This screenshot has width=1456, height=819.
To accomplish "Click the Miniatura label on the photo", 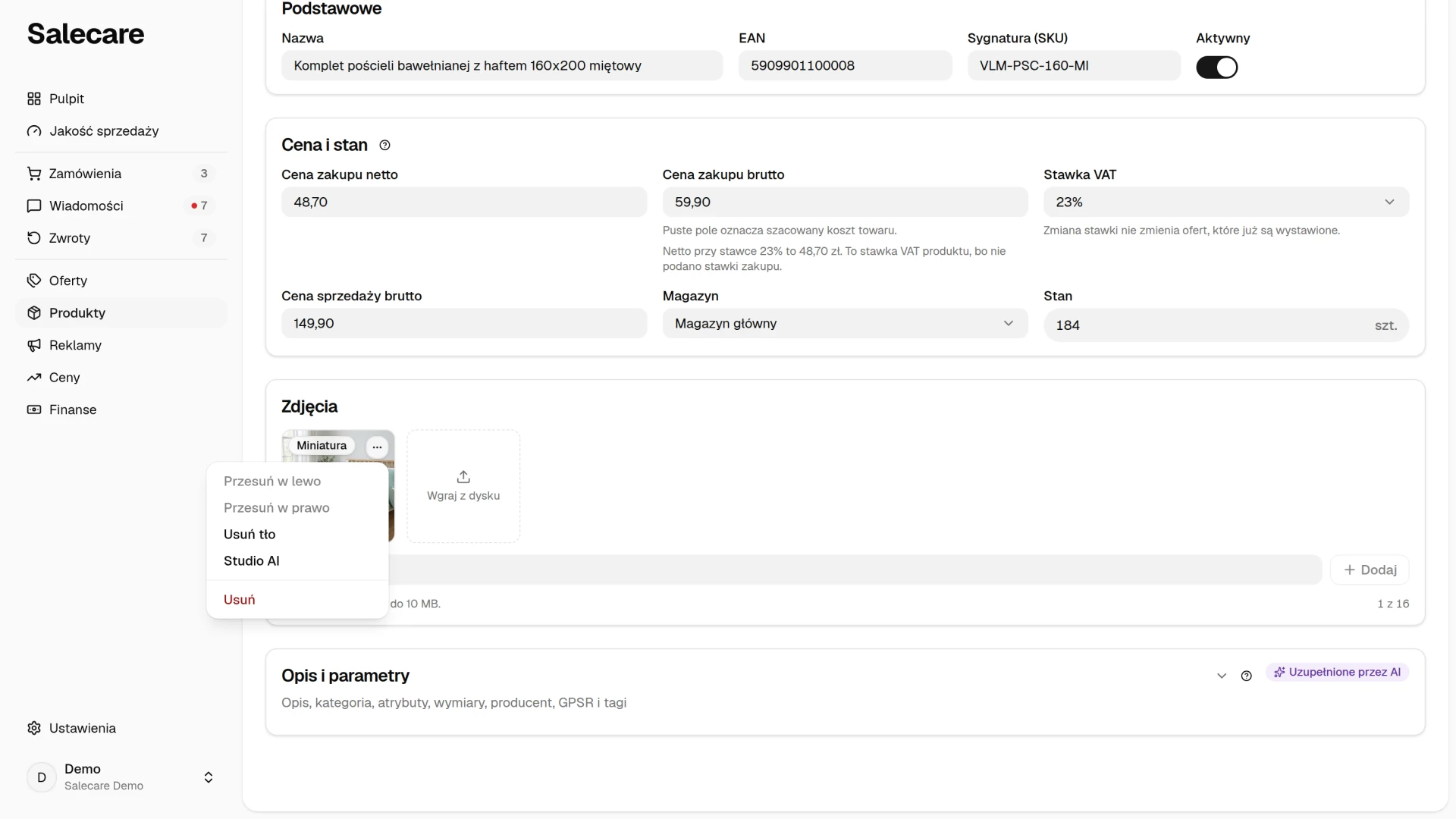I will [322, 446].
